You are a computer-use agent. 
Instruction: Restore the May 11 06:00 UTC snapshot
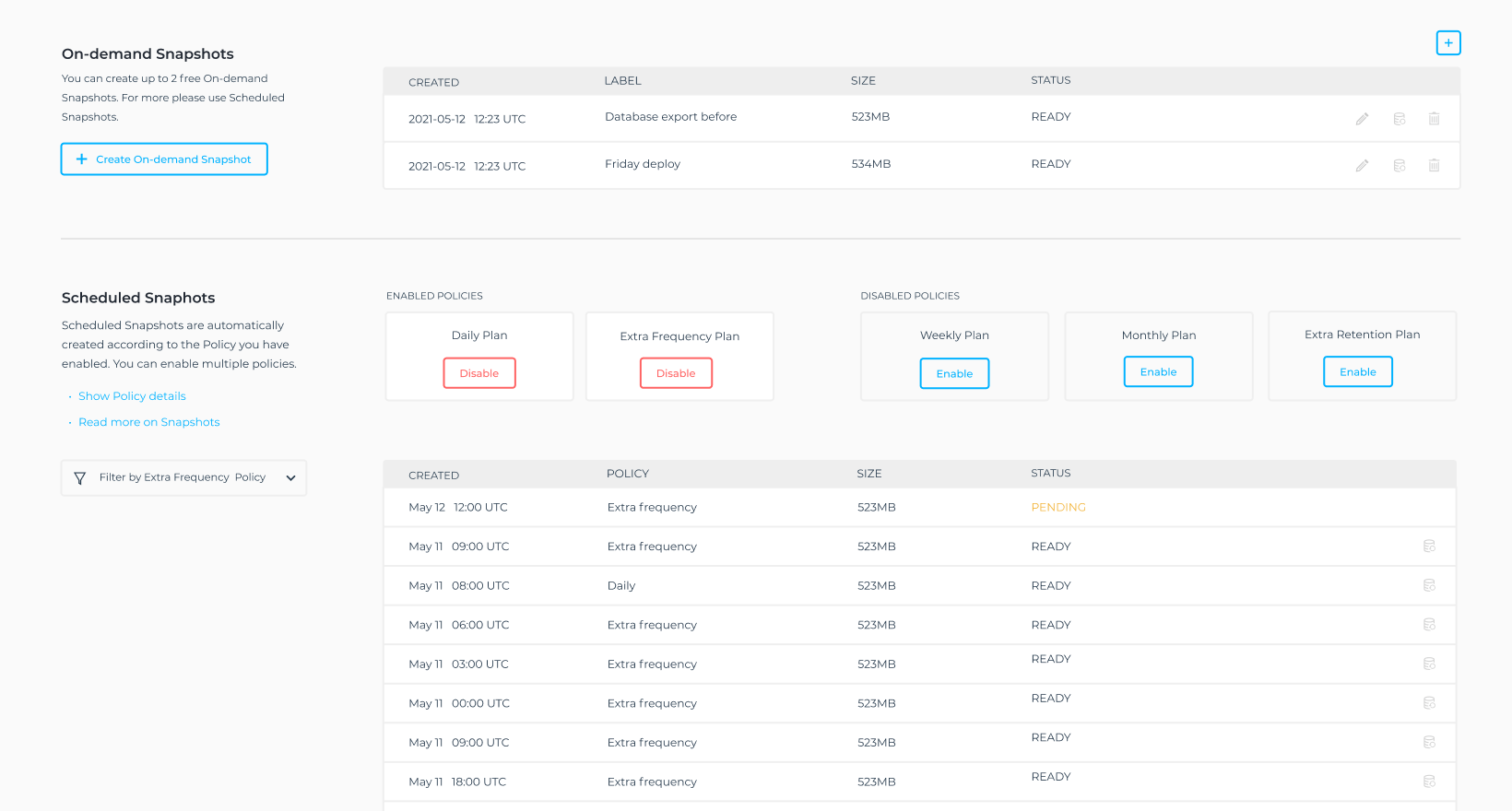click(x=1429, y=625)
